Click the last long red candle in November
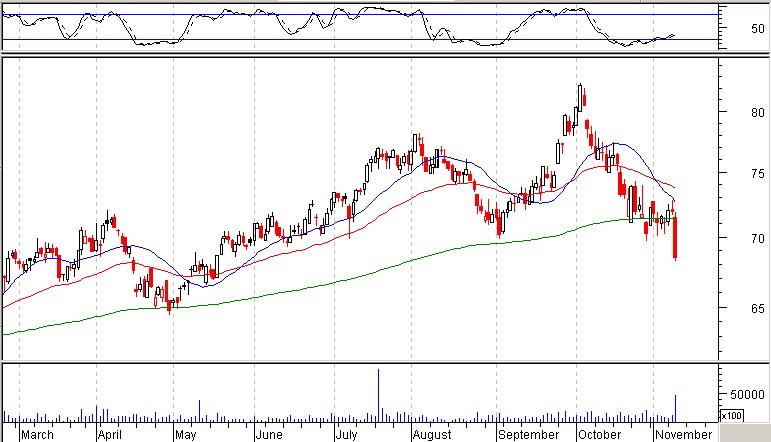 coord(676,237)
